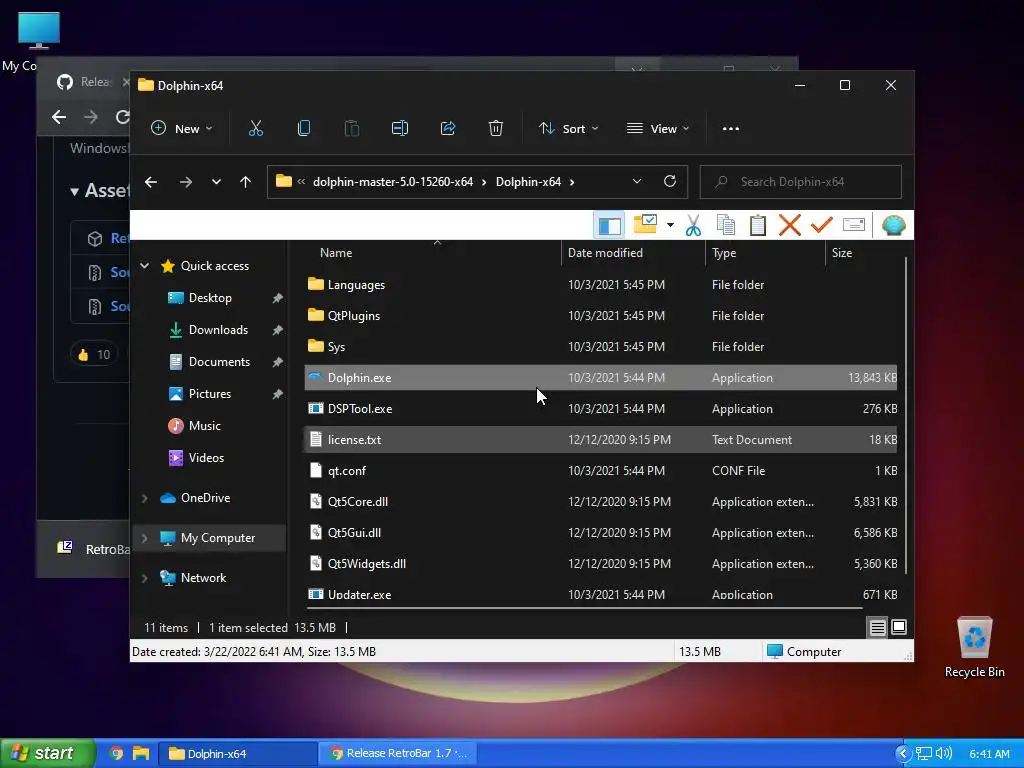The image size is (1024, 768).
Task: Click the Paste icon in Explorer ribbon
Action: point(351,128)
